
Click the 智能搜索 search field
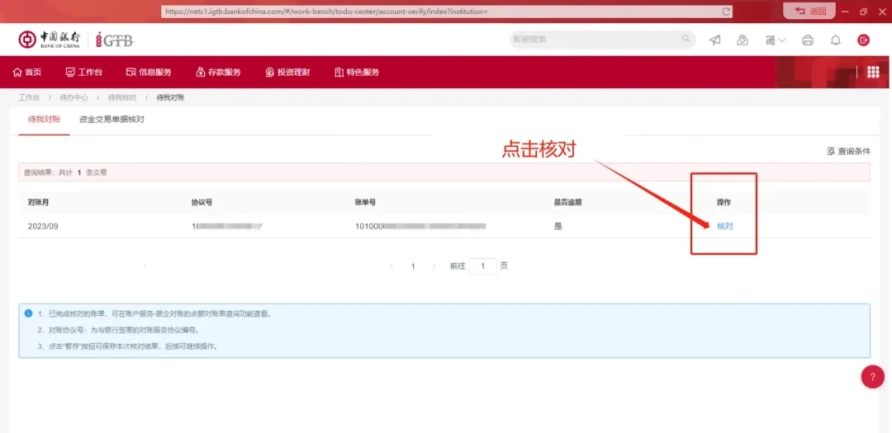602,39
